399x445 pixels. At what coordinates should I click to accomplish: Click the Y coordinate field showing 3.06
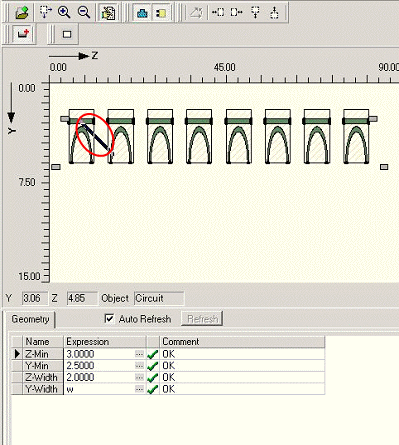(35, 298)
